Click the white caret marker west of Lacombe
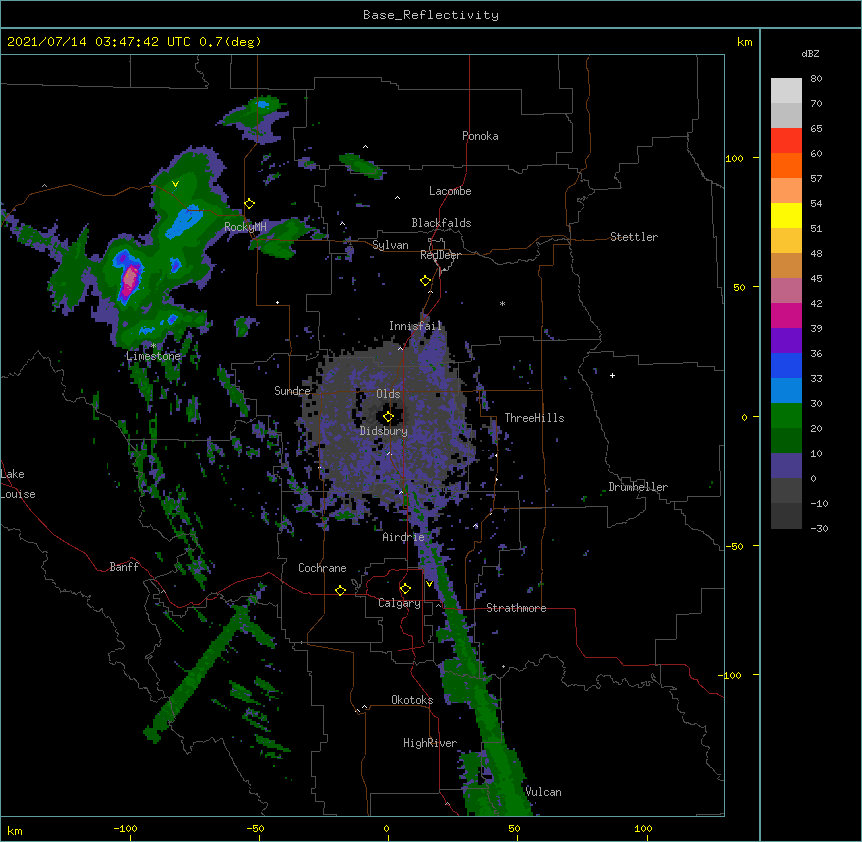Image resolution: width=862 pixels, height=842 pixels. 397,197
